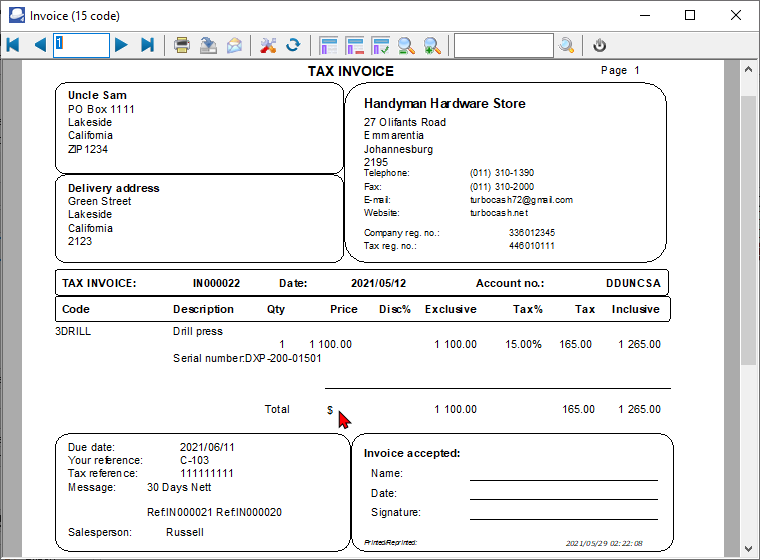Viewport: 760px width, 560px height.
Task: Click the layout icon with checkmark
Action: pyautogui.click(x=381, y=45)
